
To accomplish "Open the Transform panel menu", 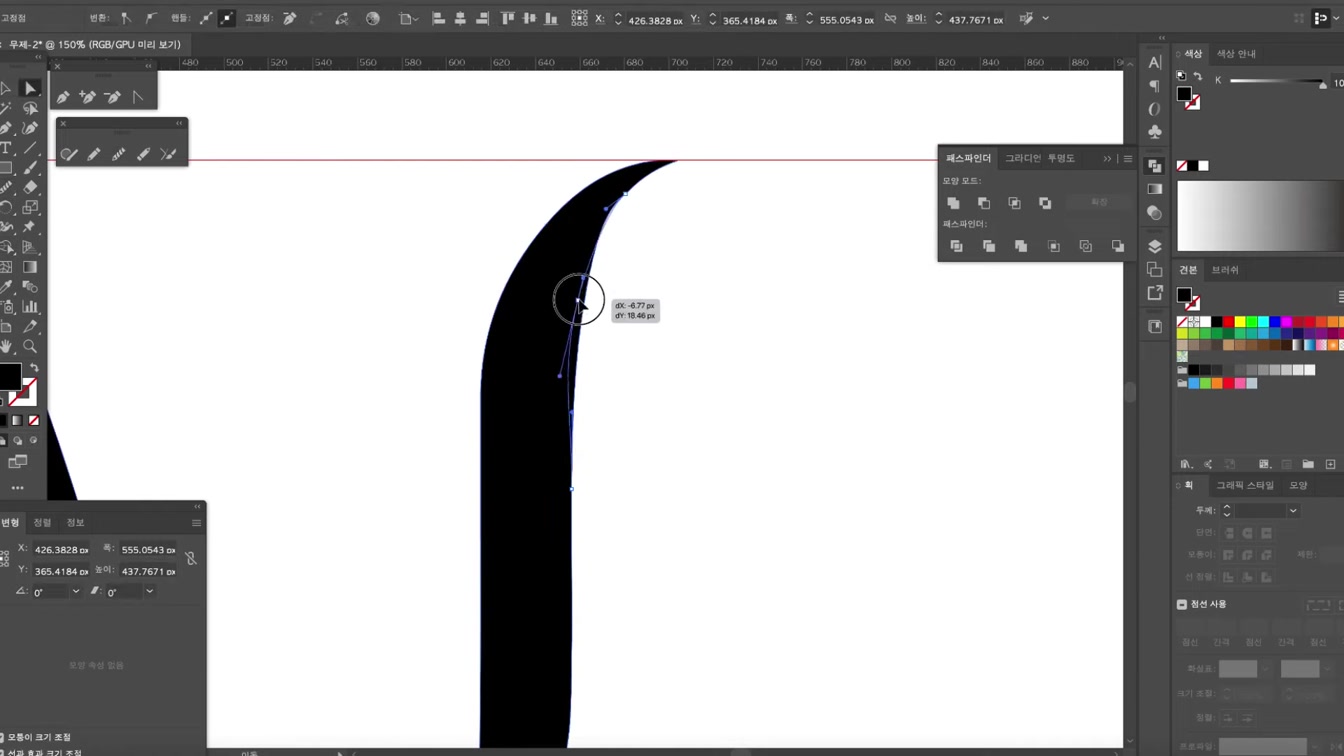I will [x=196, y=522].
